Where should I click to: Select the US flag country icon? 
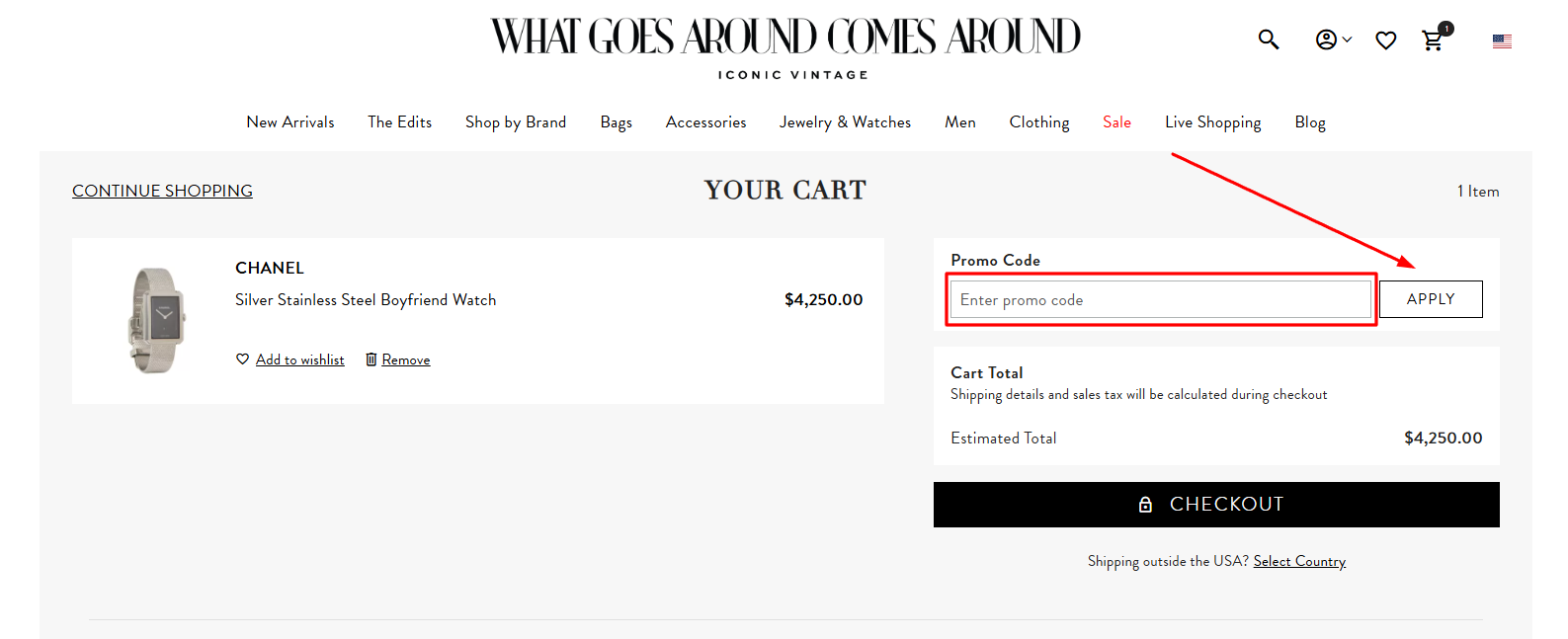pyautogui.click(x=1502, y=40)
